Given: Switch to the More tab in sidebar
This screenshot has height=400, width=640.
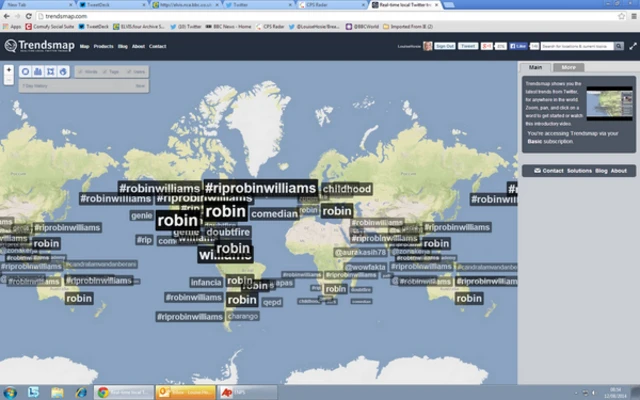Looking at the screenshot, I should (568, 67).
